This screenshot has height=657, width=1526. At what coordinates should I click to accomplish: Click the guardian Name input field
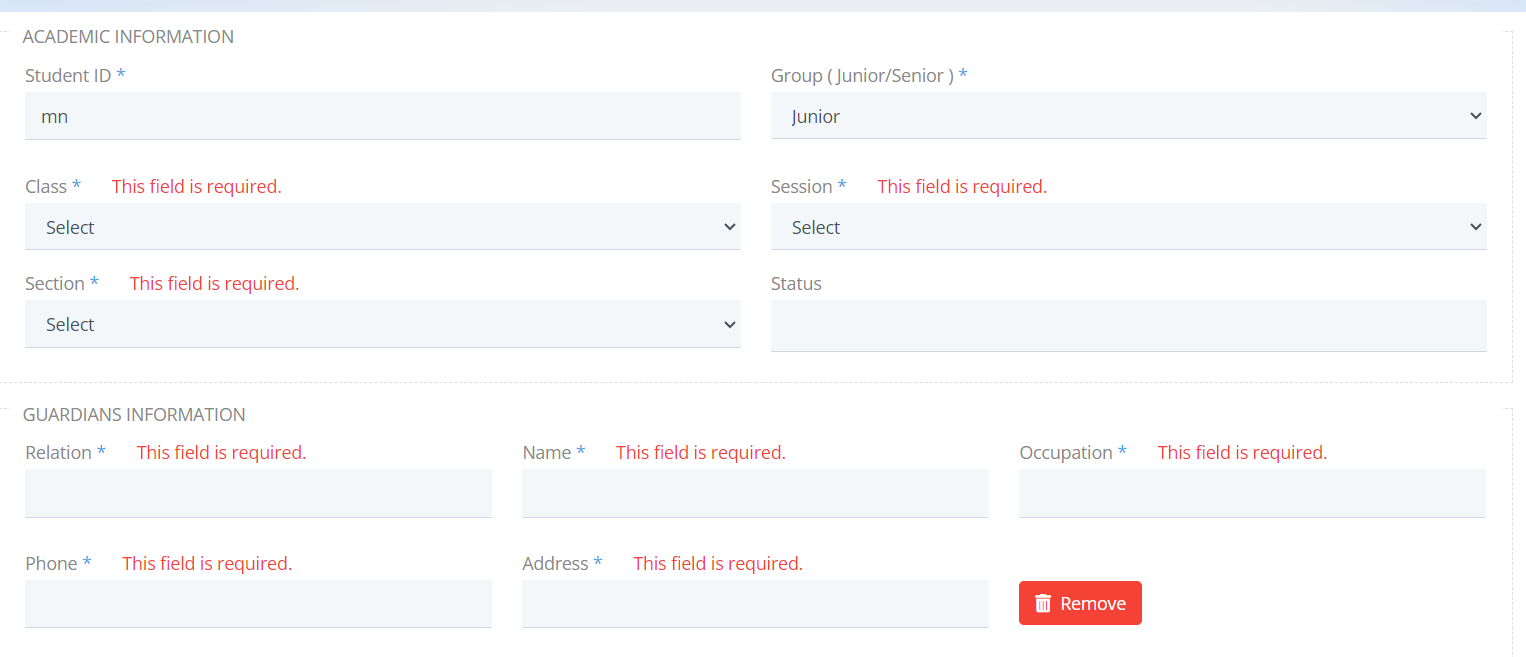[755, 493]
